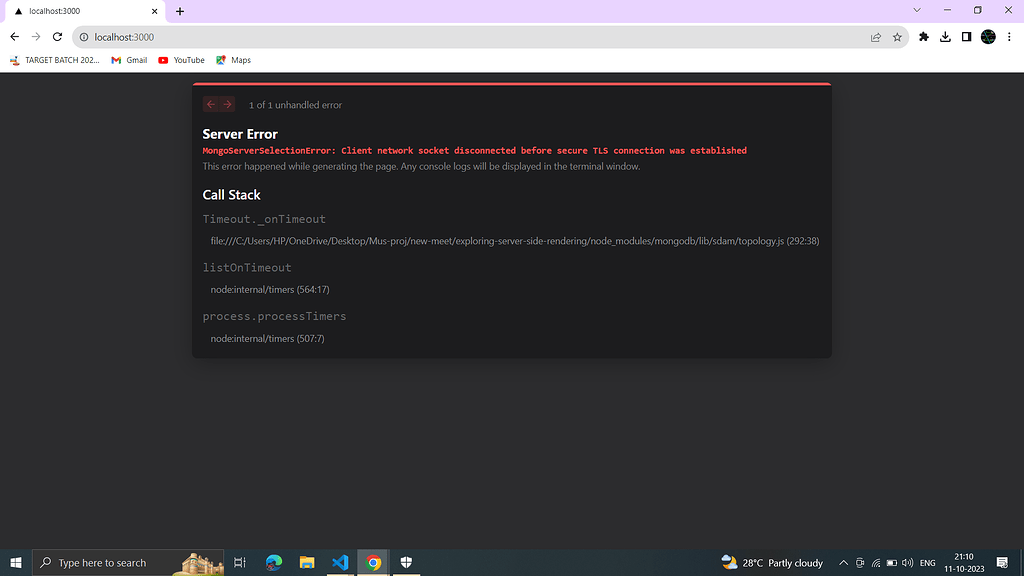Click the share page icon in address bar
Viewport: 1024px width, 576px height.
pyautogui.click(x=876, y=37)
